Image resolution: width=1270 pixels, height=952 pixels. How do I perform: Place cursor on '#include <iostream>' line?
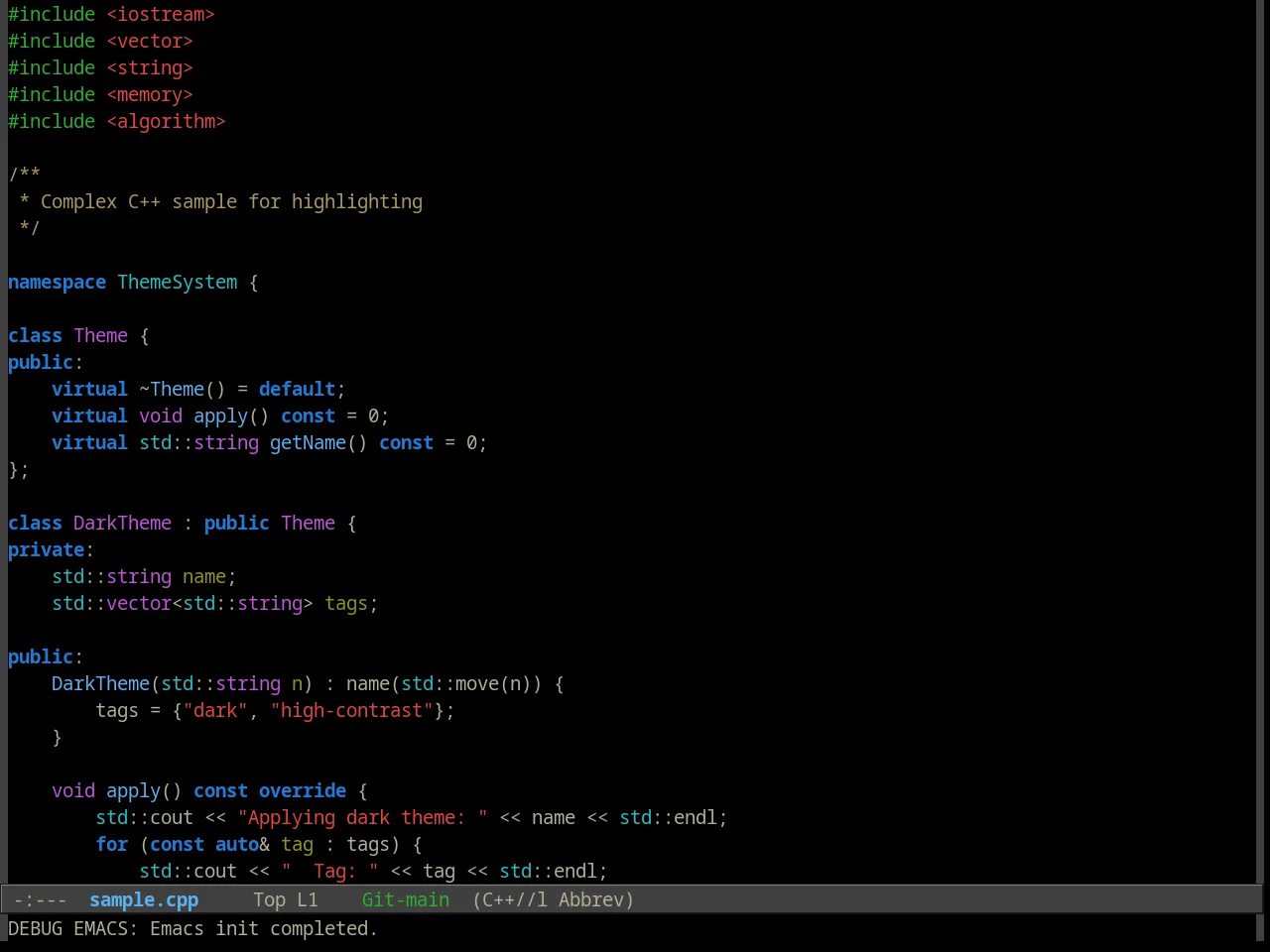coord(111,14)
